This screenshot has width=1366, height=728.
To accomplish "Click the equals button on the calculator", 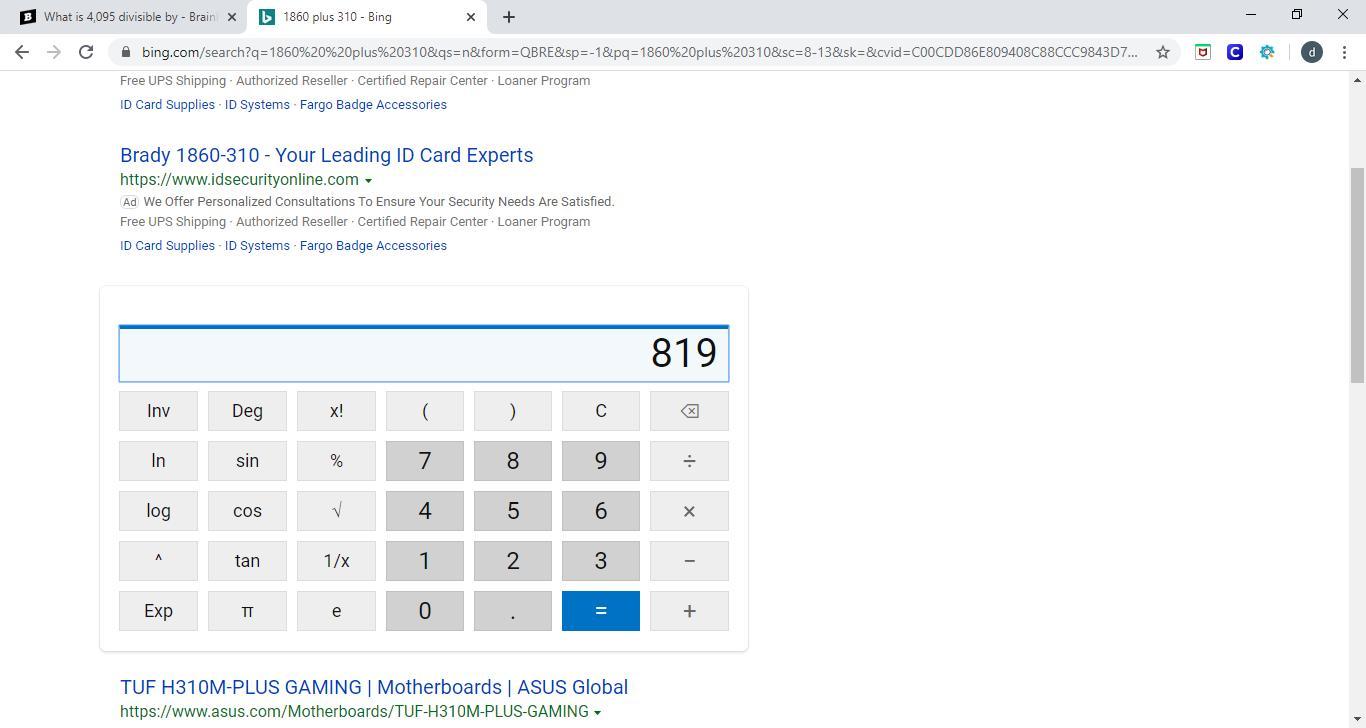I will point(601,611).
